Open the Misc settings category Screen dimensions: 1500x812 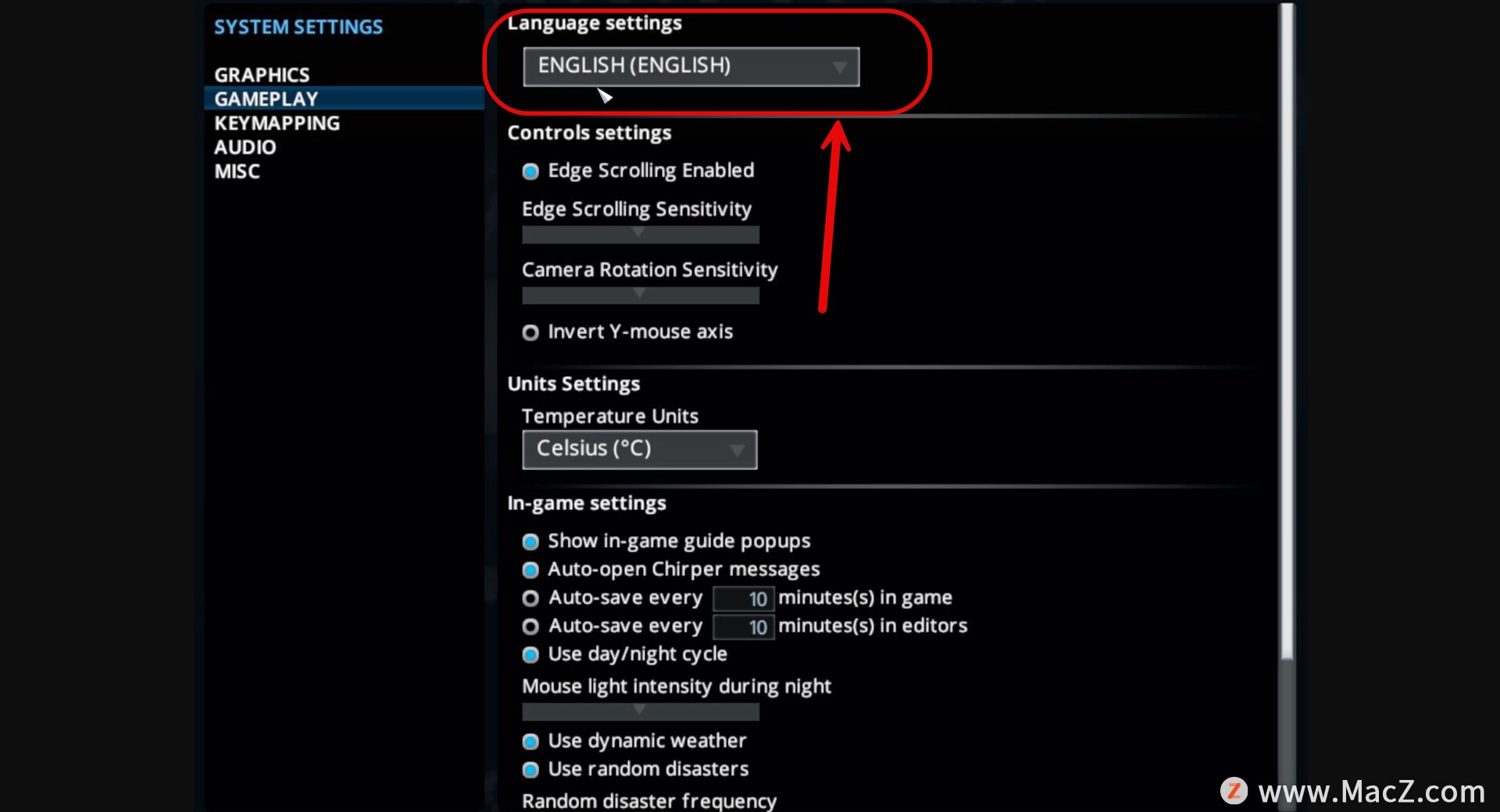237,172
